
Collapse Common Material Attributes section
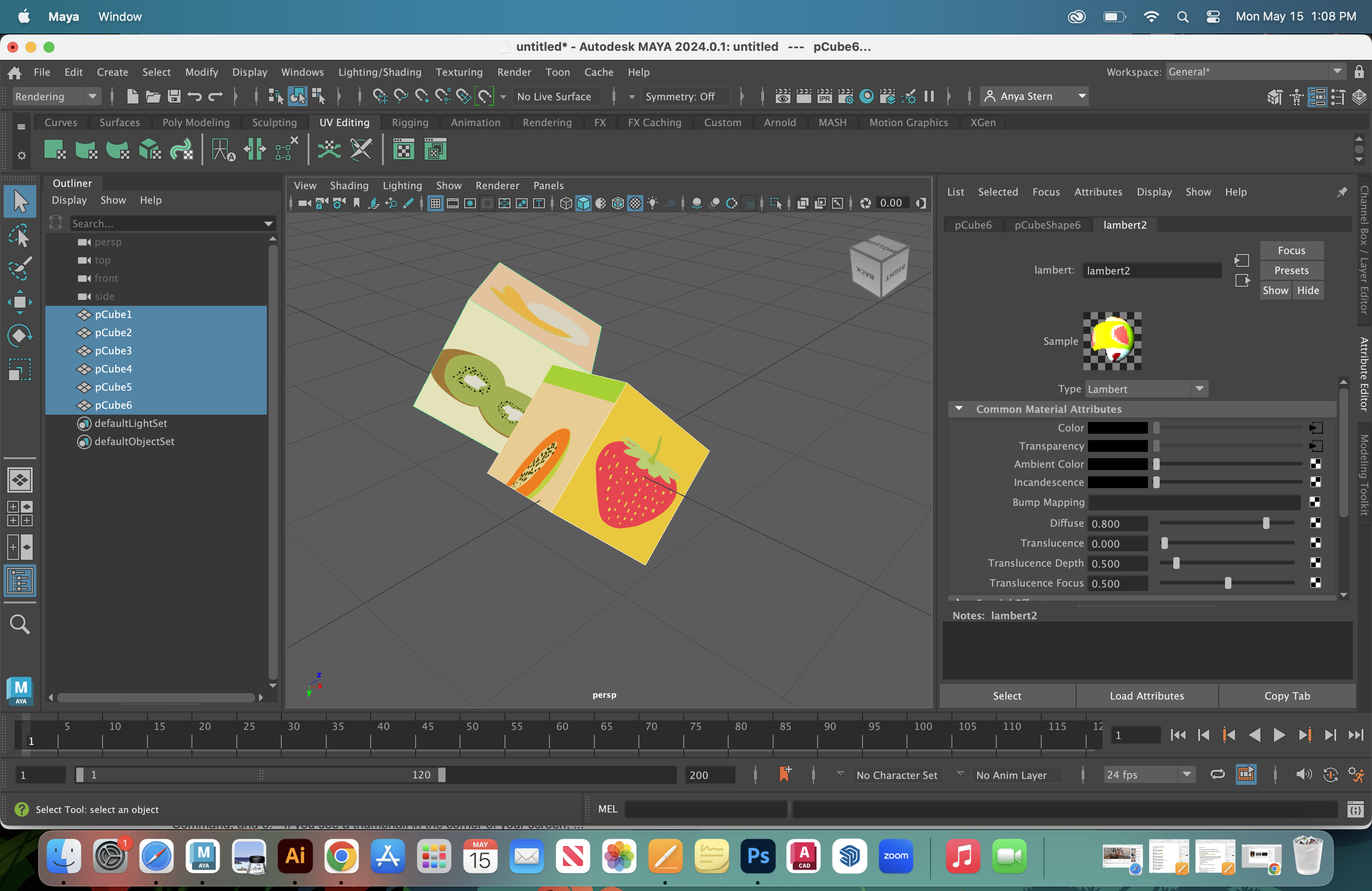959,409
